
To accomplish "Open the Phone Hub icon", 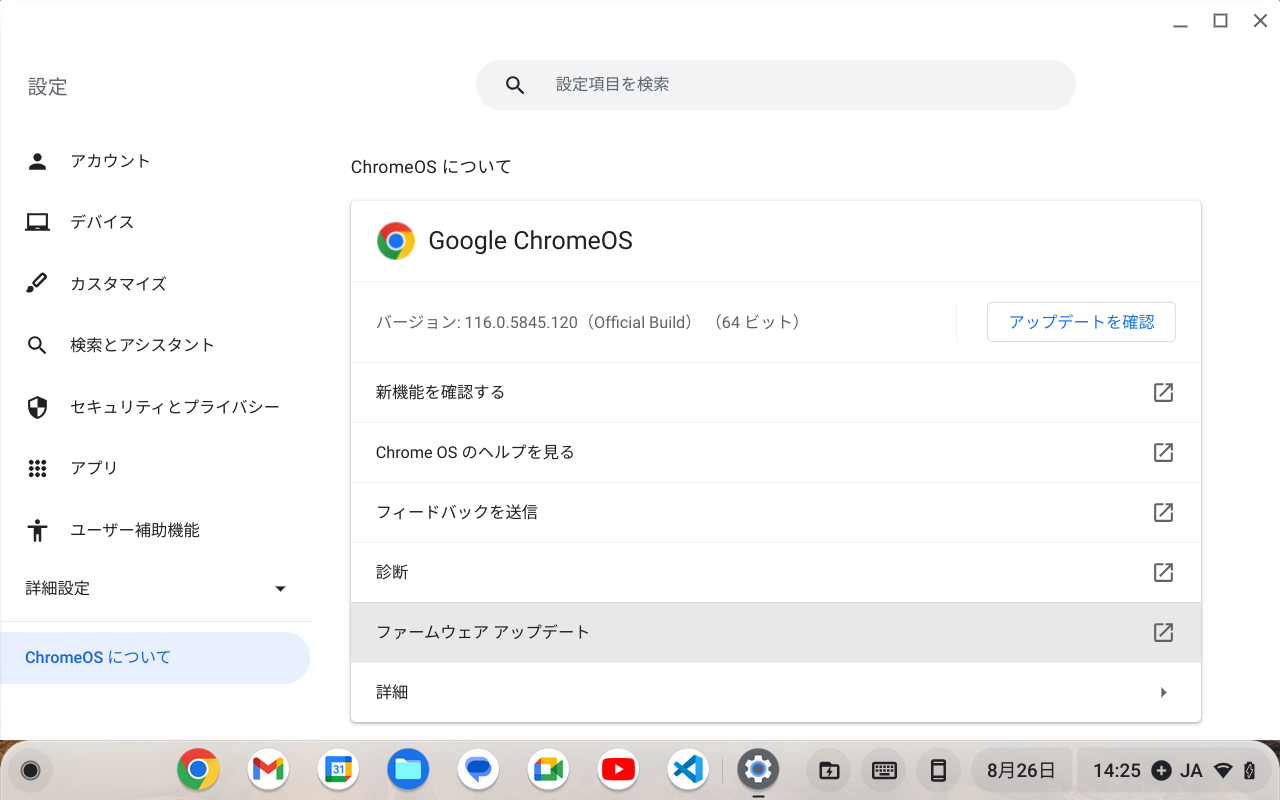I will [938, 770].
